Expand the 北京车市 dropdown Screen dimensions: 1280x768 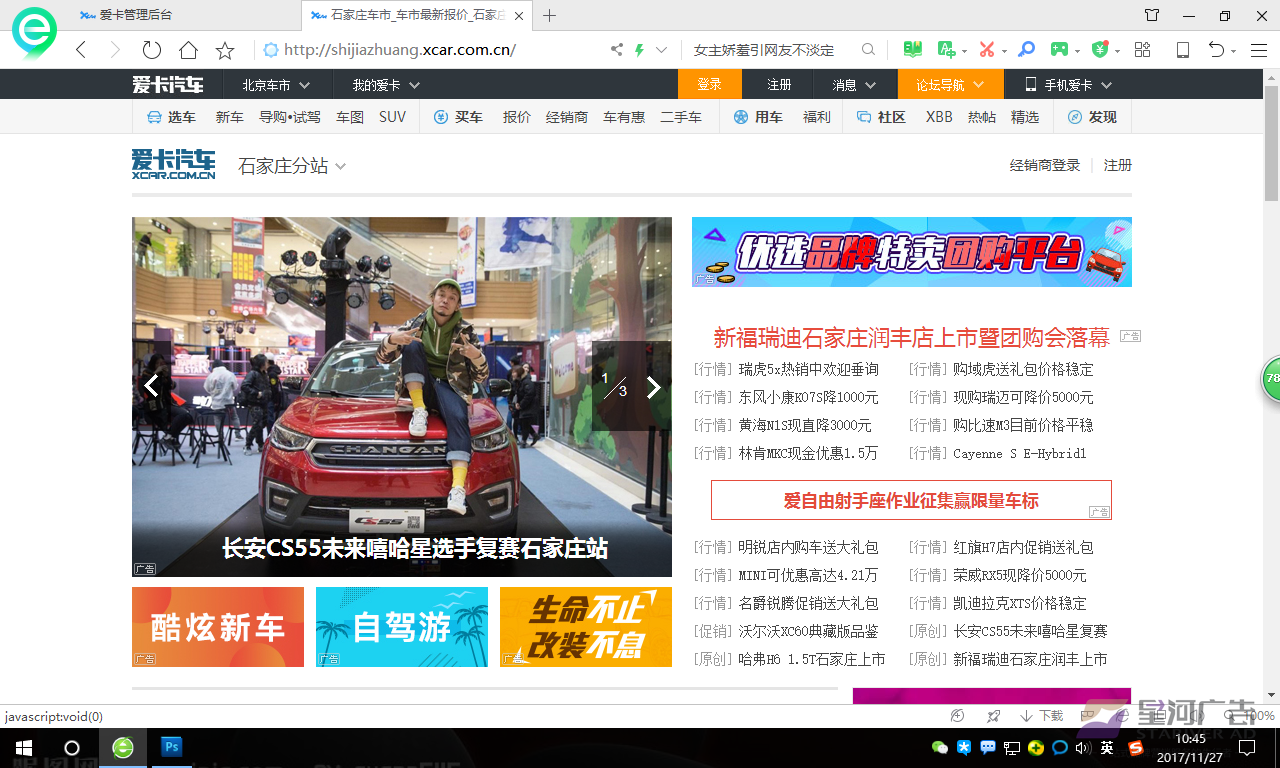pyautogui.click(x=276, y=85)
